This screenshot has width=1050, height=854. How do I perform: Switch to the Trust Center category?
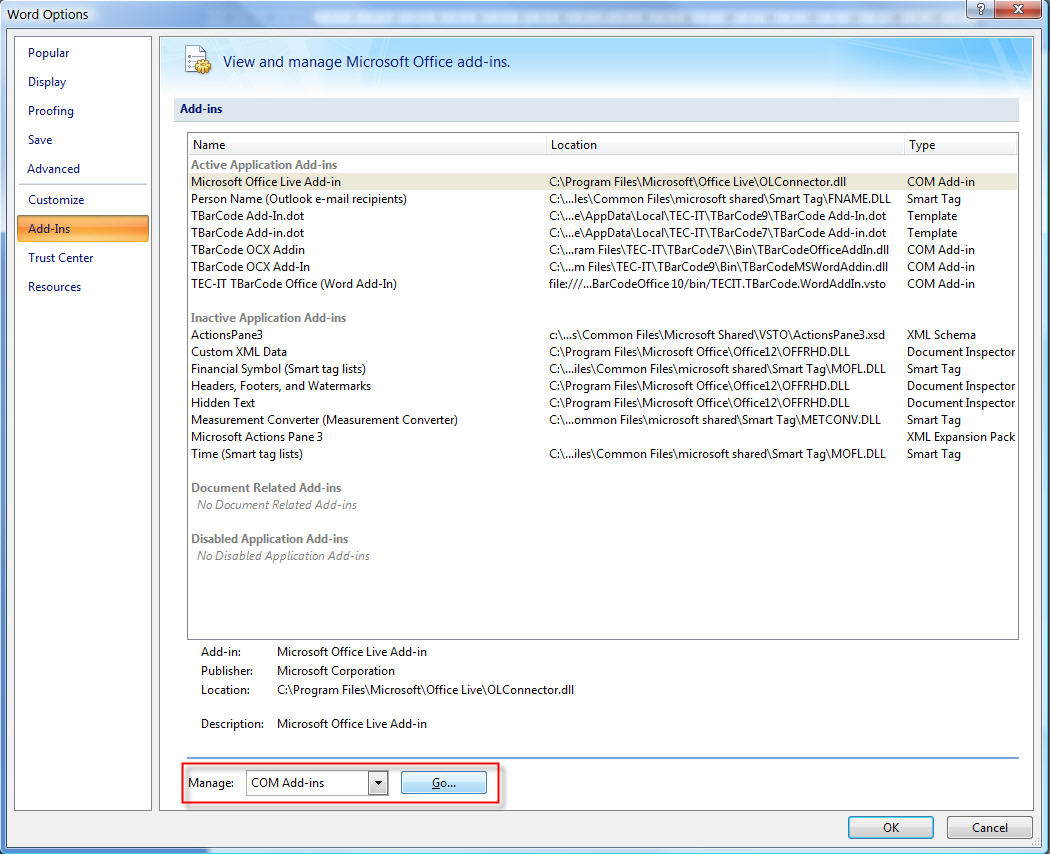pos(60,257)
